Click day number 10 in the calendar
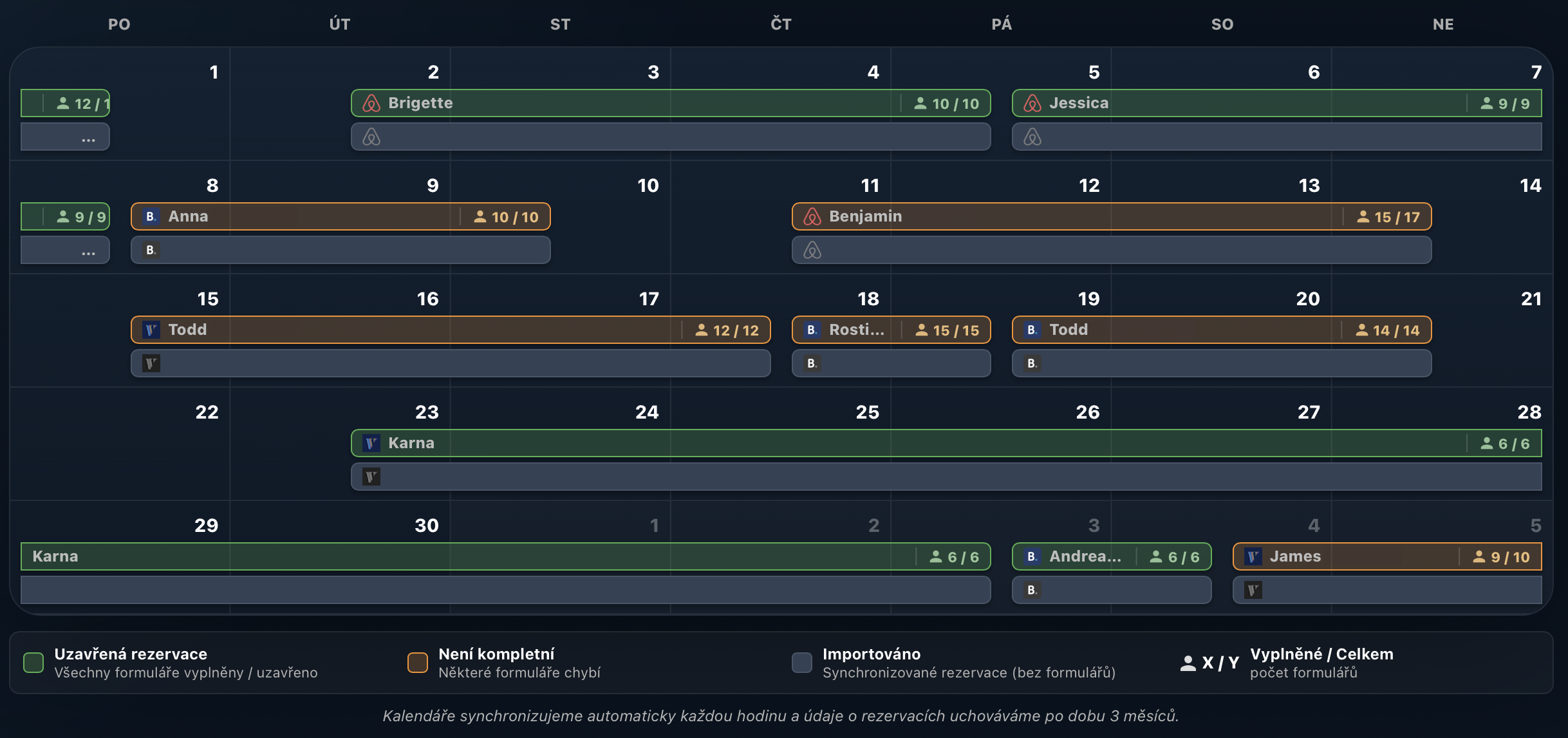Image resolution: width=1568 pixels, height=738 pixels. click(648, 185)
